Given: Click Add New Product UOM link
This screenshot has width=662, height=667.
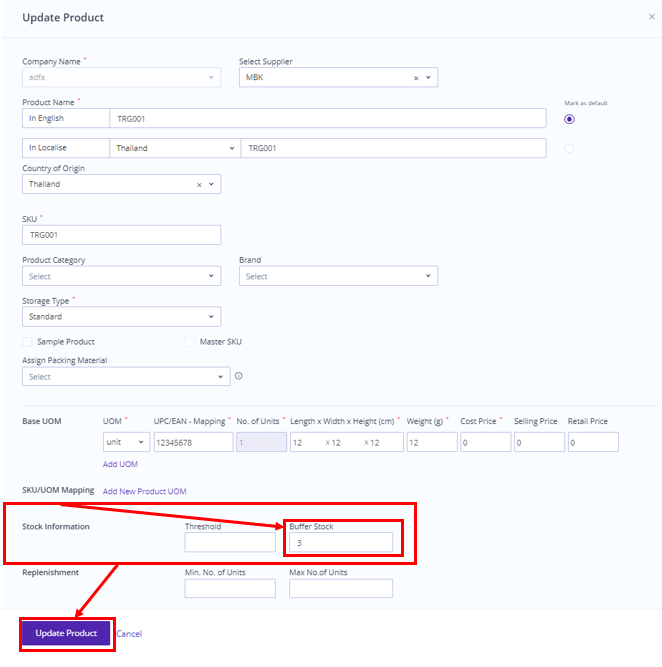Looking at the screenshot, I should click(144, 491).
